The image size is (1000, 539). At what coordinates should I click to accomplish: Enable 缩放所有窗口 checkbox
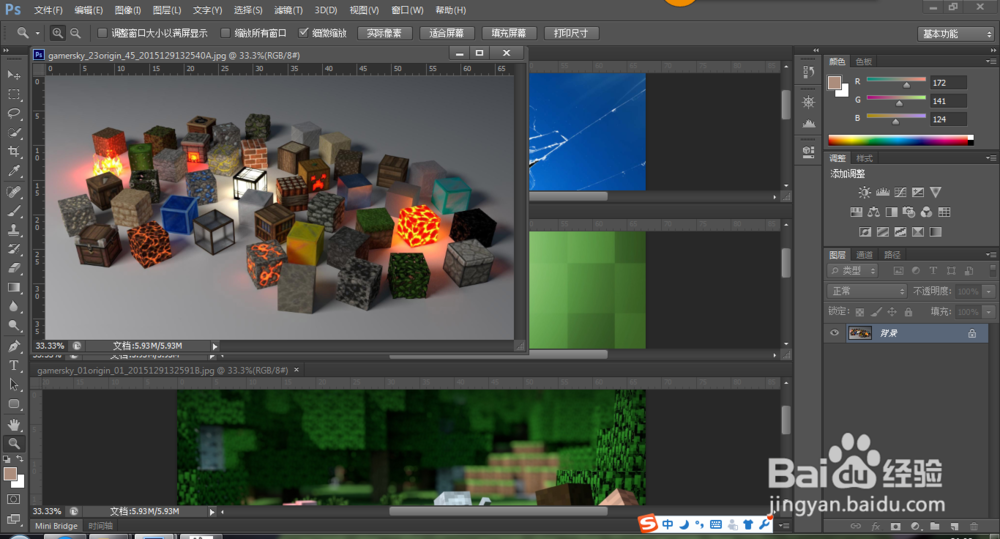(225, 33)
